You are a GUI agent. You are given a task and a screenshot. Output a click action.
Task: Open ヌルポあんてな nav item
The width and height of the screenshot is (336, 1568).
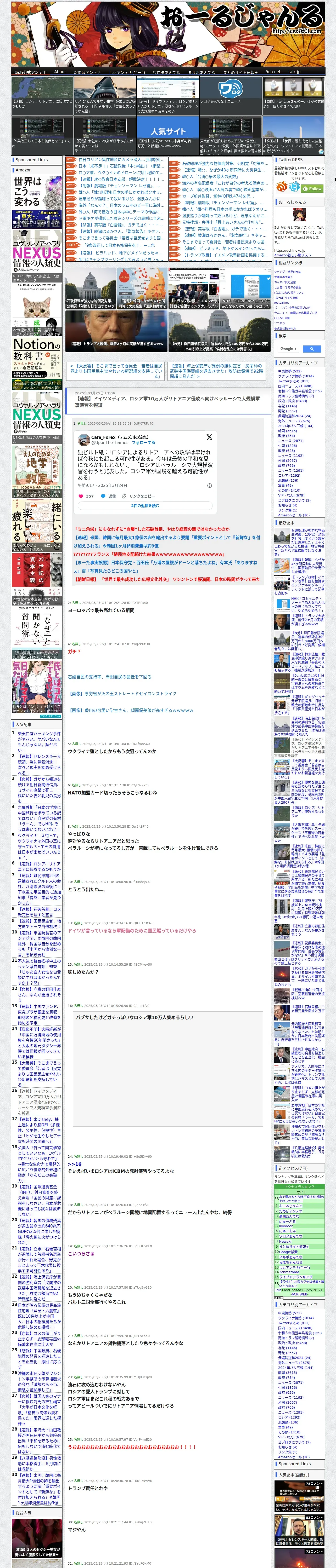click(201, 72)
